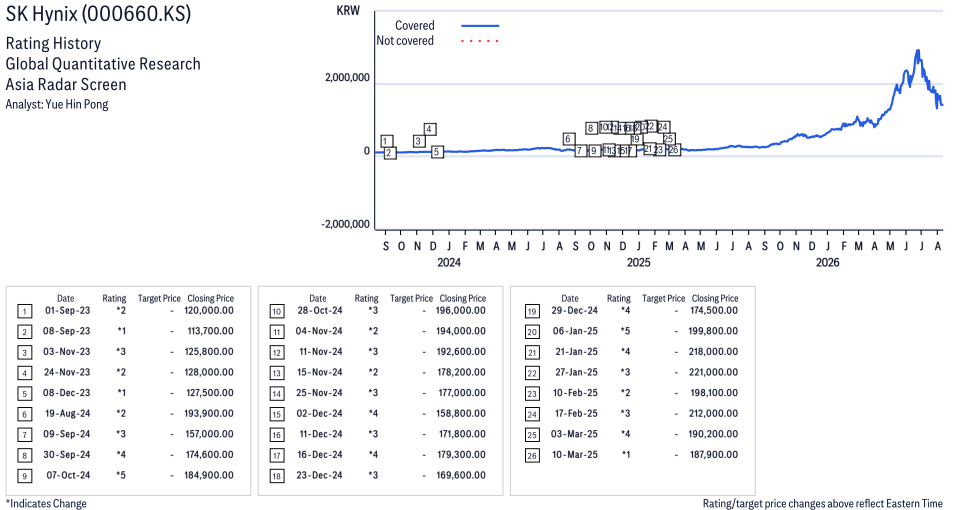This screenshot has height=510, width=954.
Task: Click the Global Quantitative Research text
Action: (103, 64)
